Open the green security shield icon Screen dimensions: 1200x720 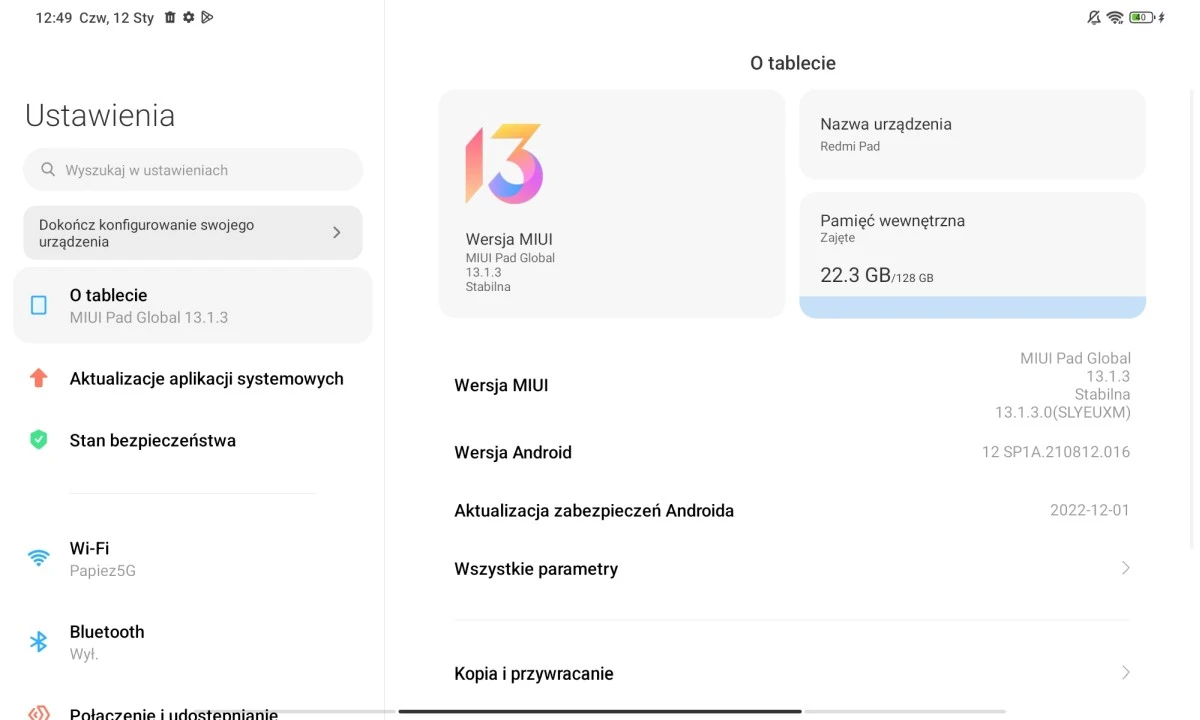pos(40,440)
